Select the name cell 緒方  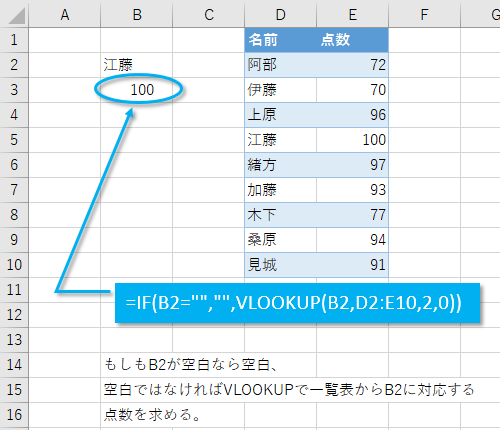(x=281, y=165)
